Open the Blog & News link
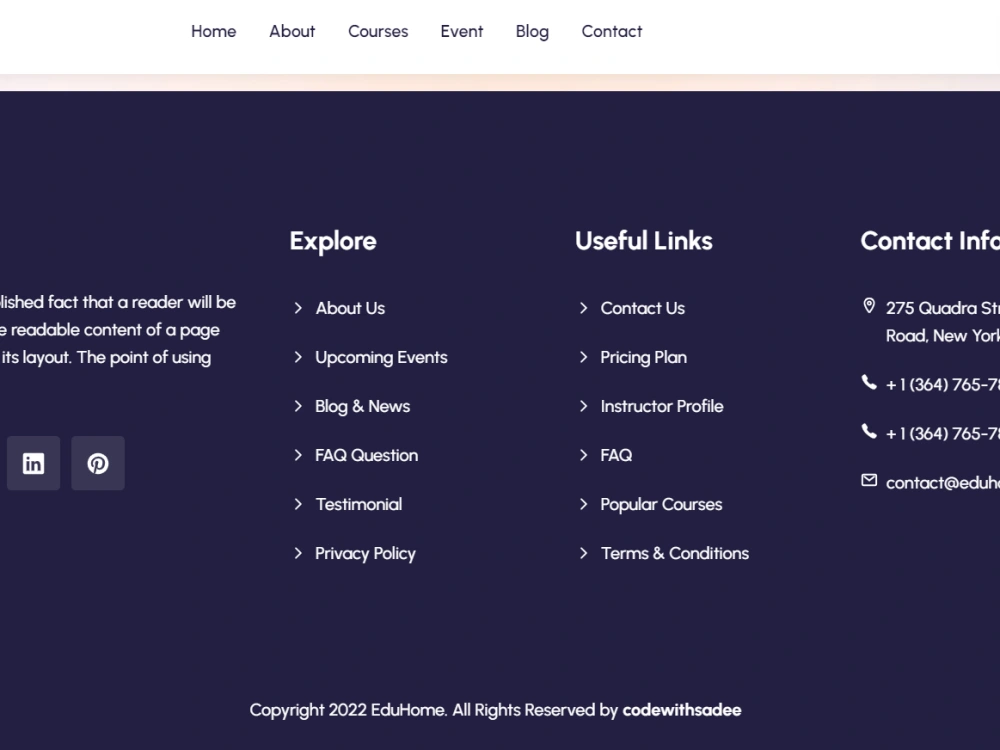Viewport: 1000px width, 750px height. point(362,407)
